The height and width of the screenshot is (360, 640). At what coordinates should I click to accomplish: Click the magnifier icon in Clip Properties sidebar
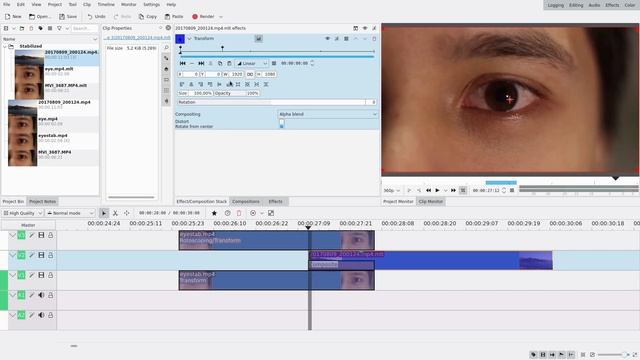coord(166,48)
